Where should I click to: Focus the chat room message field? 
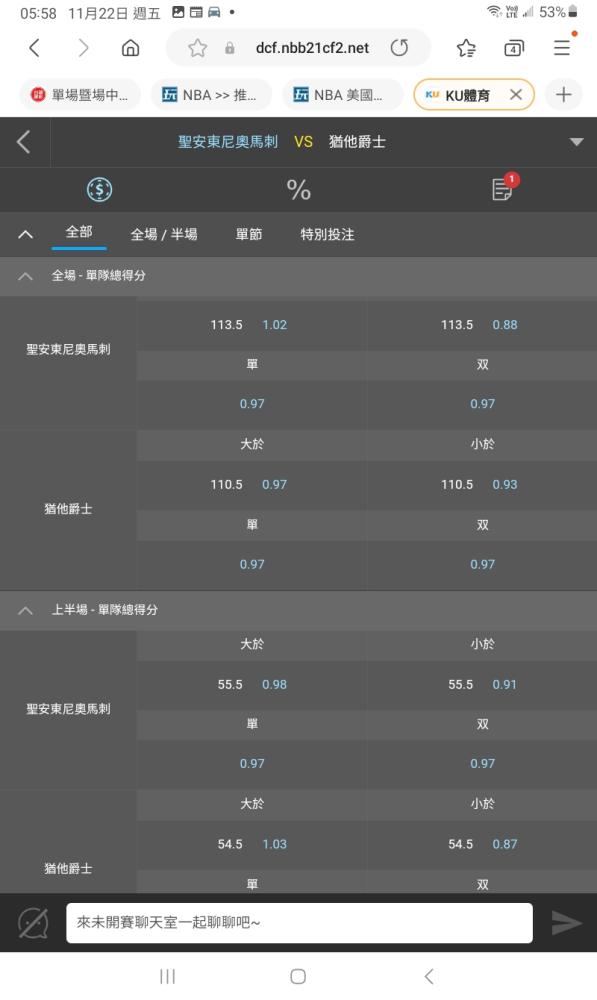(299, 922)
